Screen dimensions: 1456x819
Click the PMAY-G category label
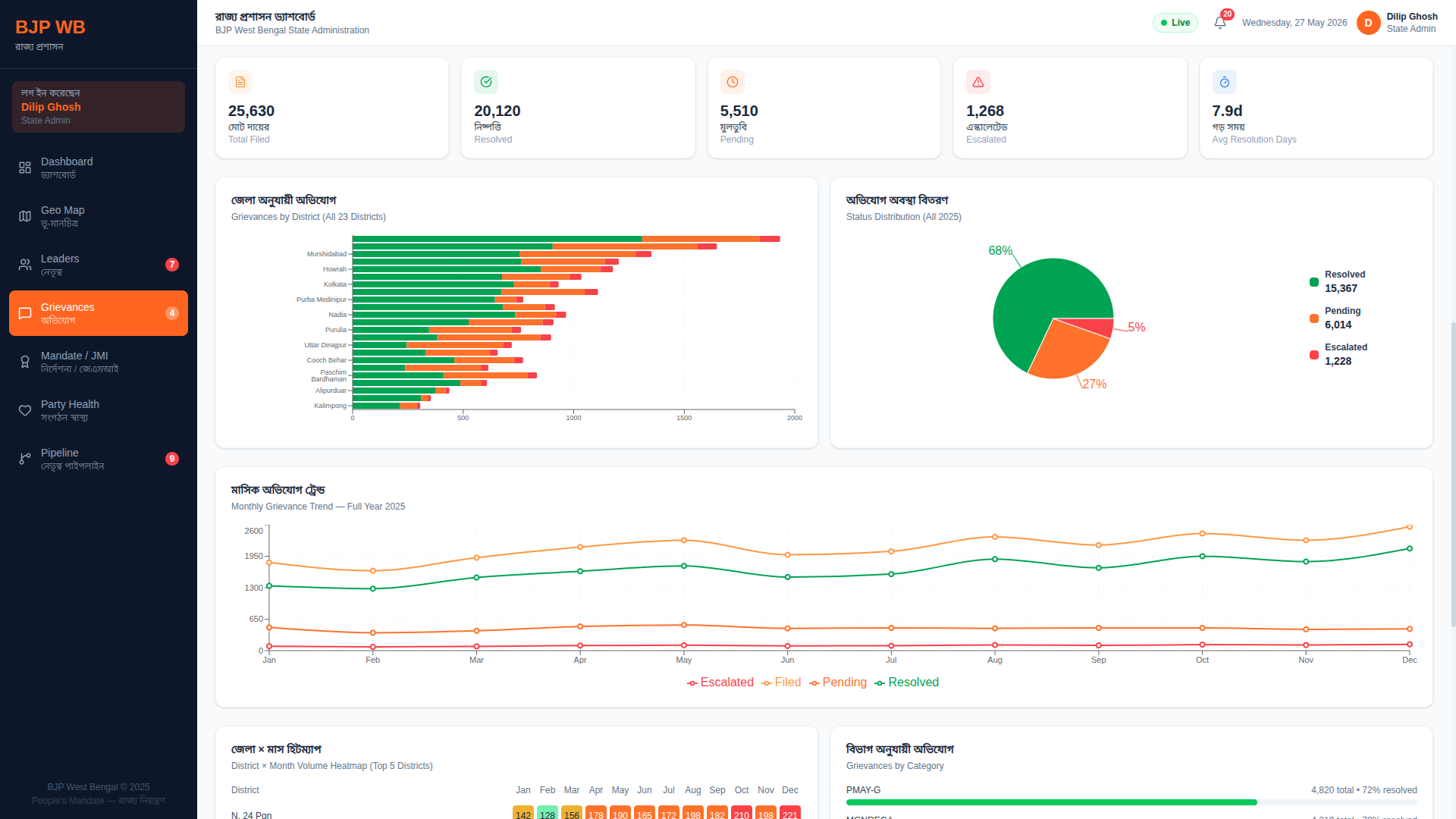click(x=864, y=790)
